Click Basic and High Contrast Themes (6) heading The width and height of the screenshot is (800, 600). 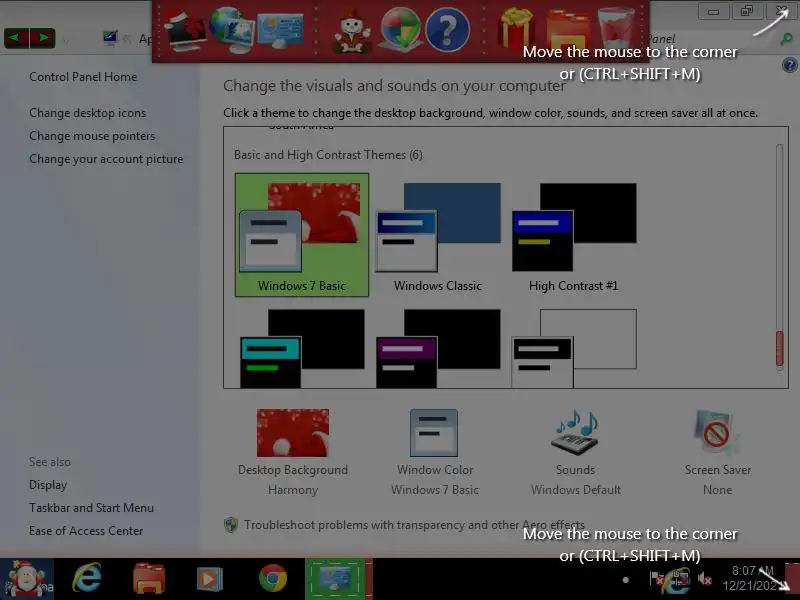[x=328, y=155]
